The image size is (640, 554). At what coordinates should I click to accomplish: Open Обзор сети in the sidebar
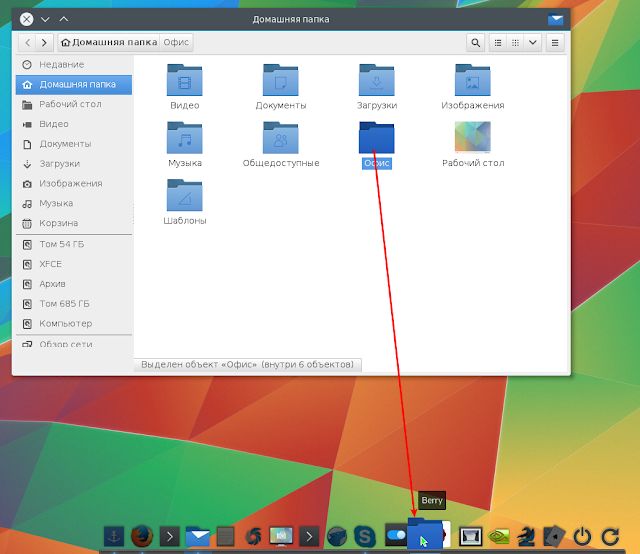(x=74, y=343)
